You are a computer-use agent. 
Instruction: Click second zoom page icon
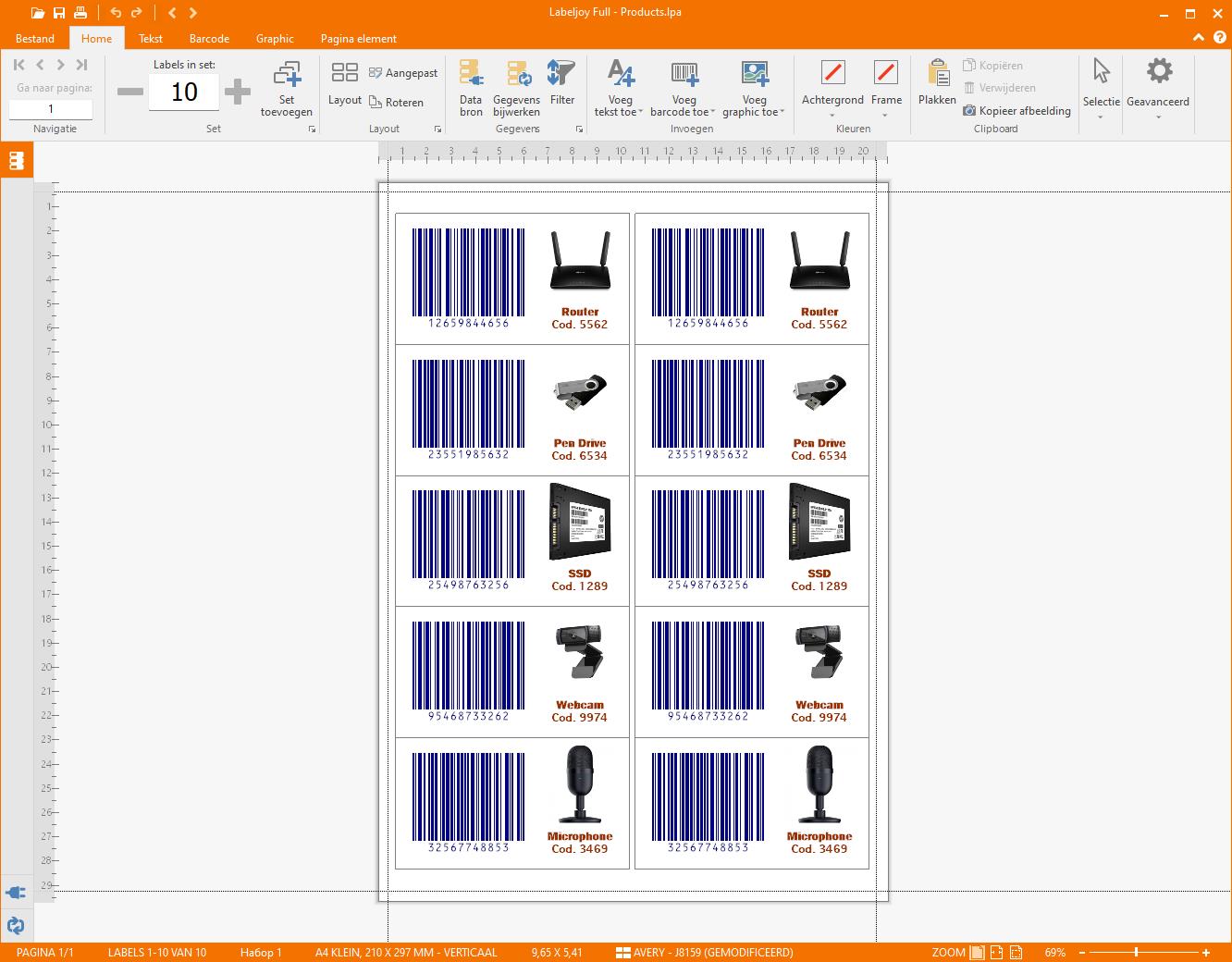996,952
